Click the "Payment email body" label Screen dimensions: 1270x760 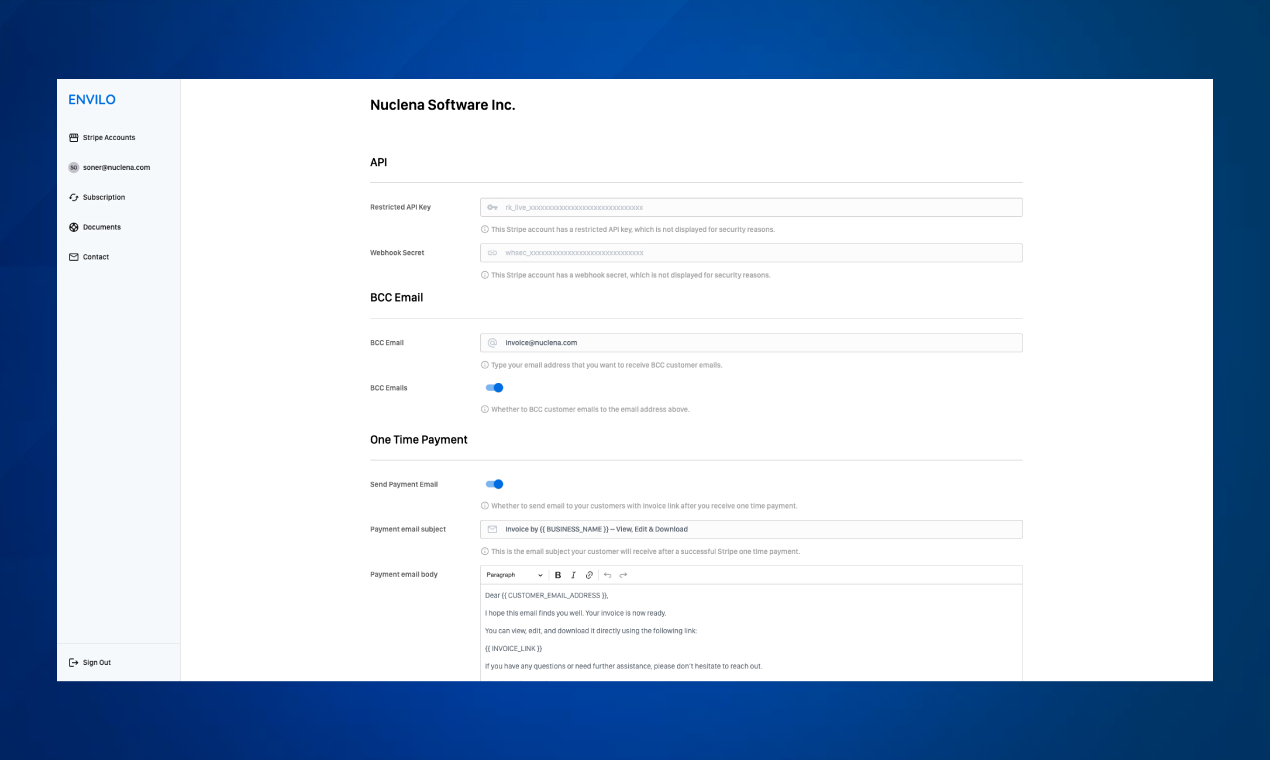[x=404, y=575]
